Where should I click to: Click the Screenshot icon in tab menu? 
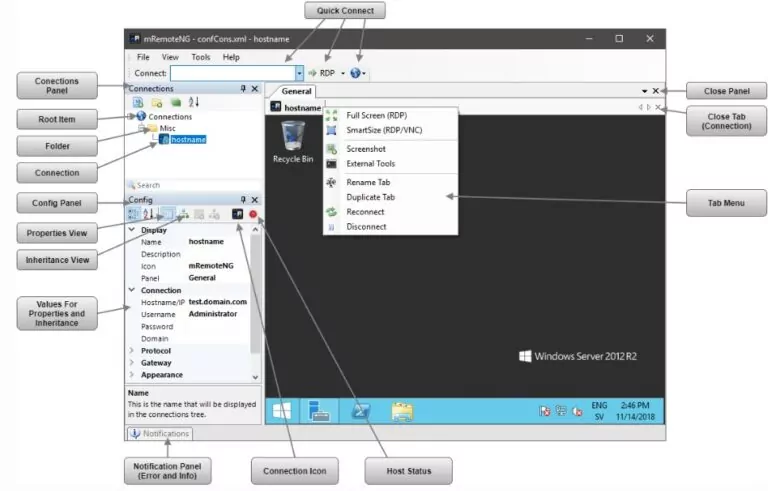pyautogui.click(x=332, y=148)
